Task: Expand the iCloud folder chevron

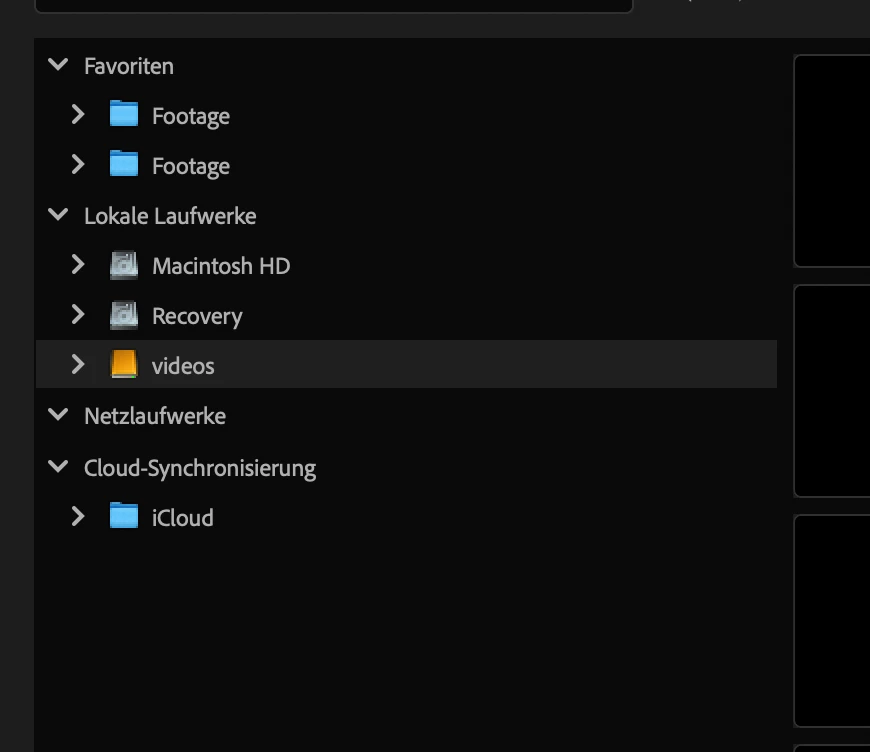Action: [x=78, y=517]
